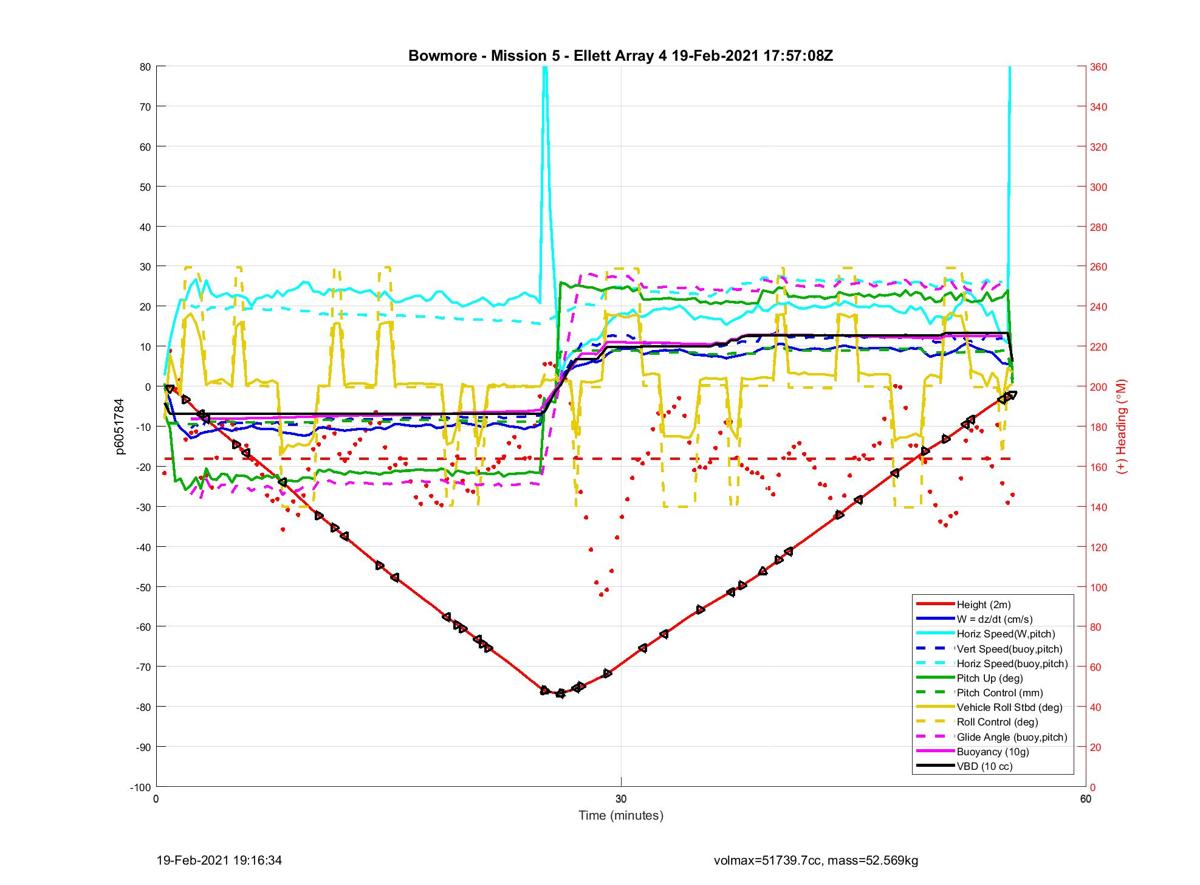Click the red '340' heading tick label

pyautogui.click(x=1099, y=107)
